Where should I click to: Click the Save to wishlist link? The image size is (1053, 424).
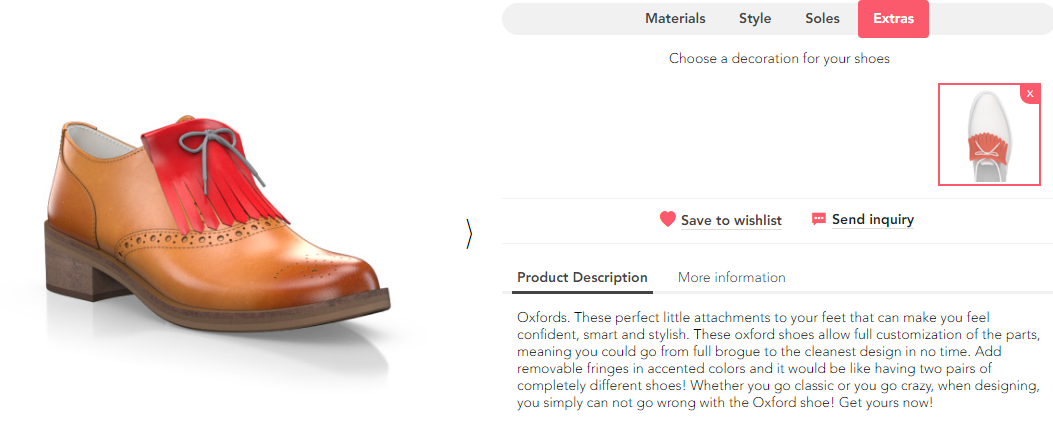point(731,220)
